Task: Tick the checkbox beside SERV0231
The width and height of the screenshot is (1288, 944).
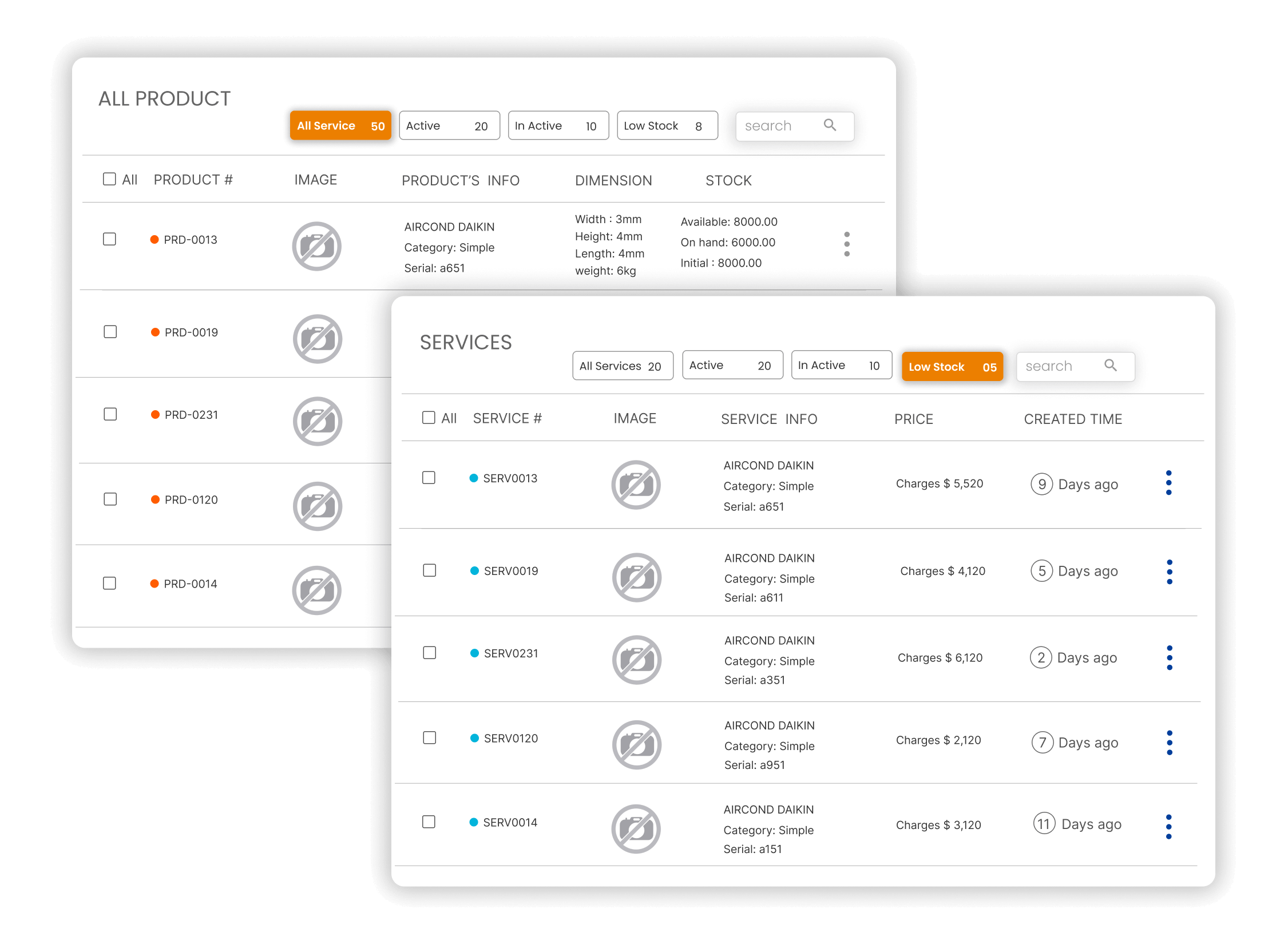Action: [430, 653]
